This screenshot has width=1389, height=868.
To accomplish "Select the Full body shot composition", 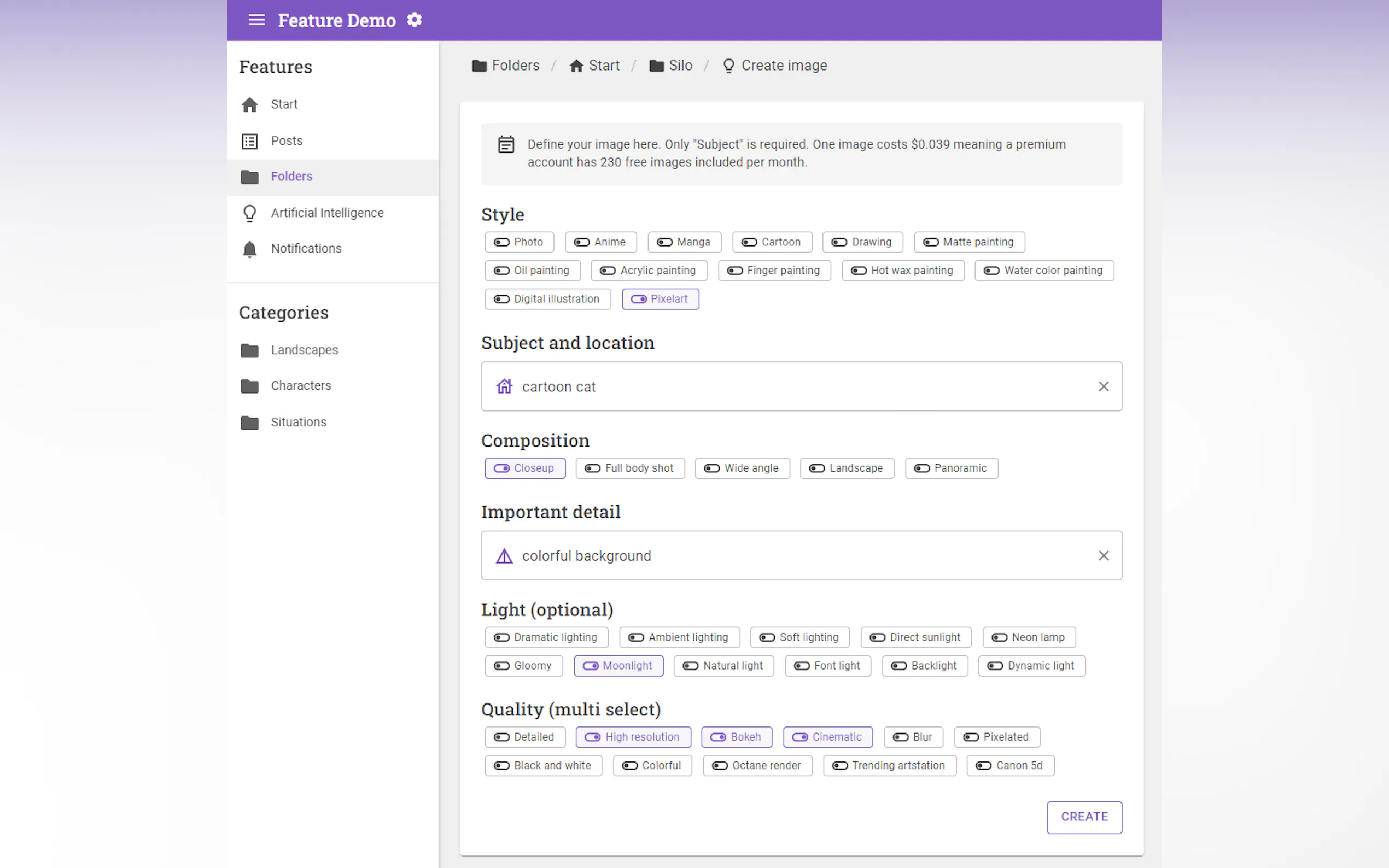I will [630, 468].
